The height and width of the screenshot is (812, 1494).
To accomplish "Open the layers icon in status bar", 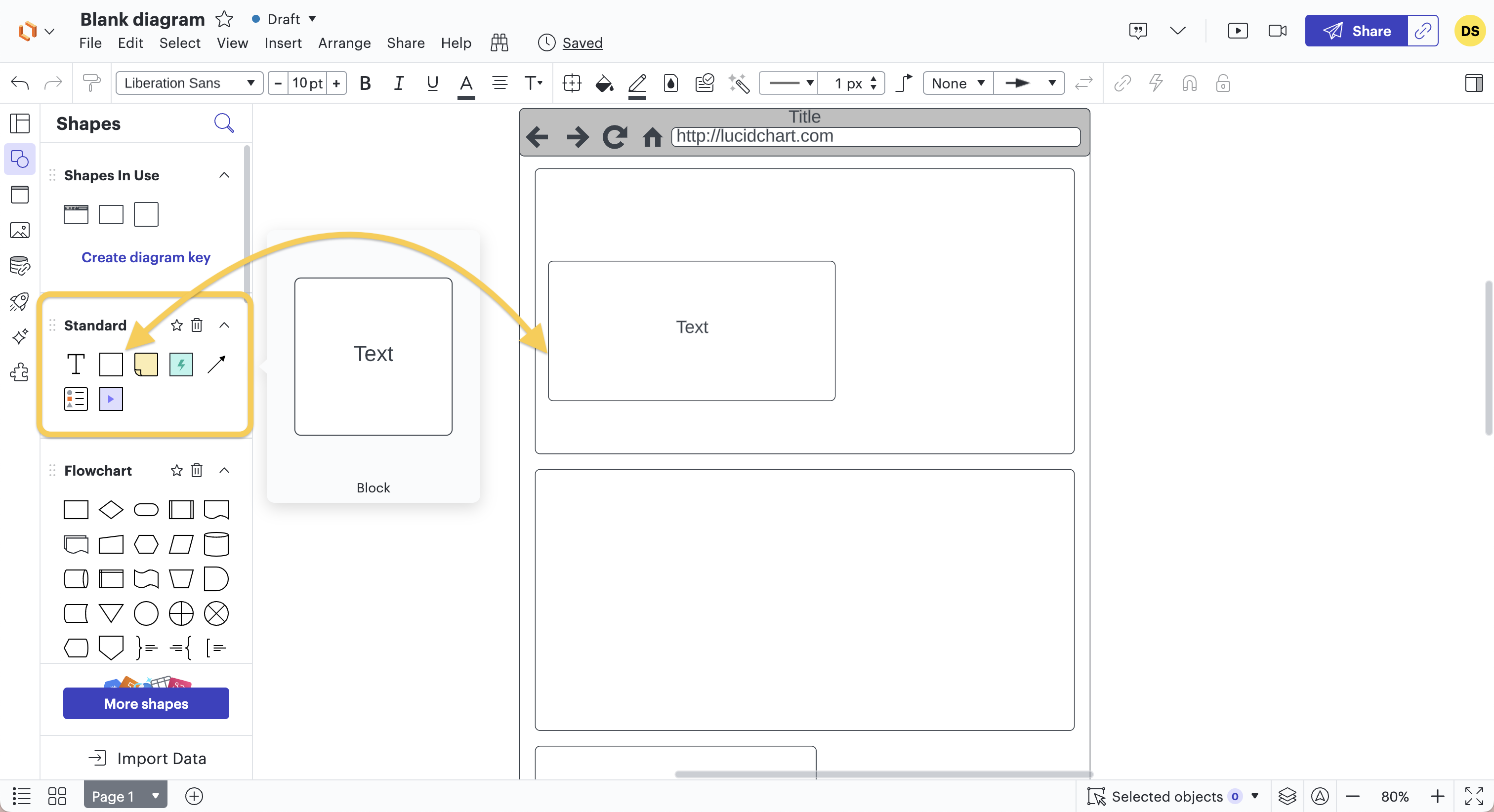I will pyautogui.click(x=1287, y=796).
